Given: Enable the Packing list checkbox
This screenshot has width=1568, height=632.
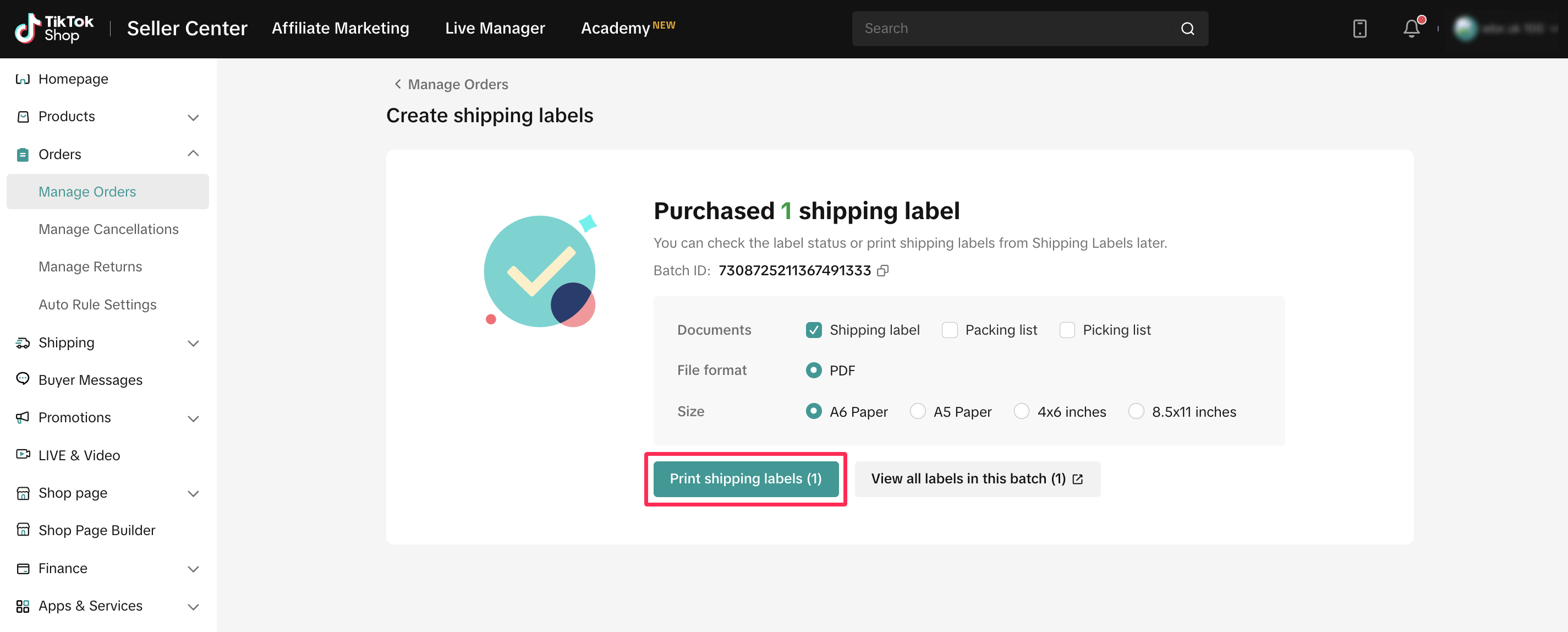Looking at the screenshot, I should click(949, 330).
